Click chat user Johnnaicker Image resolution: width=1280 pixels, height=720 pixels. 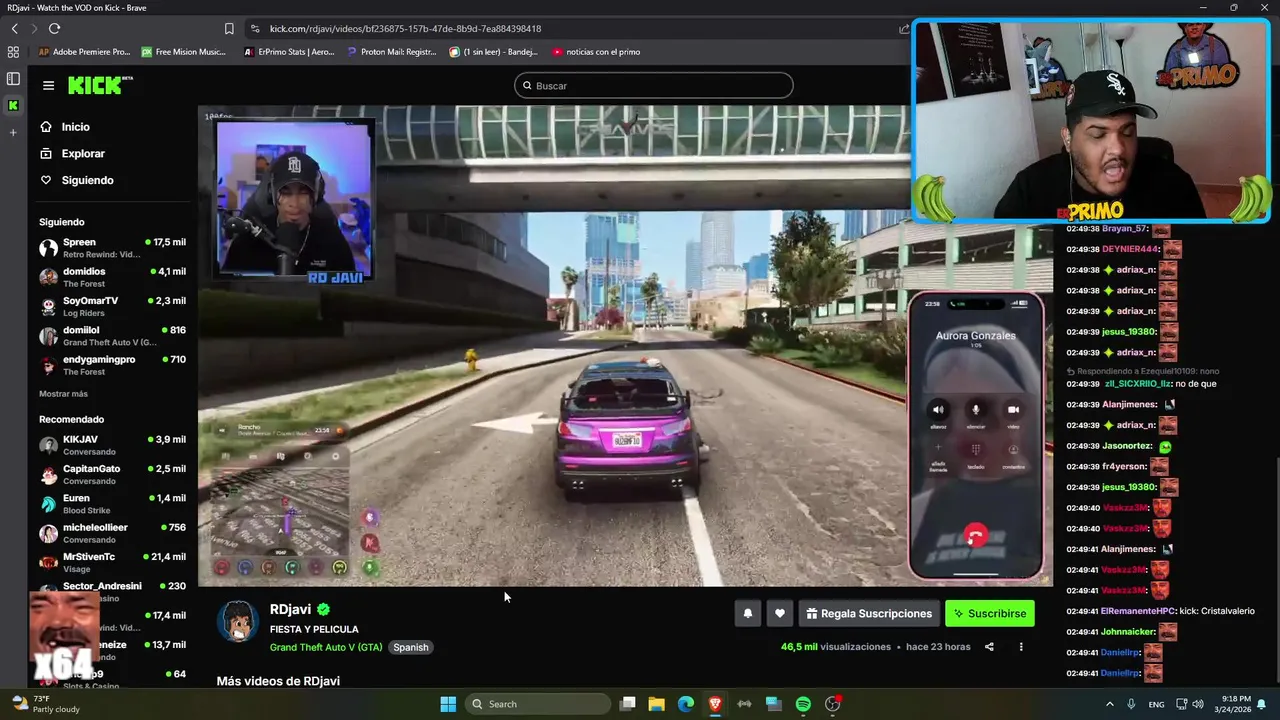click(1128, 632)
